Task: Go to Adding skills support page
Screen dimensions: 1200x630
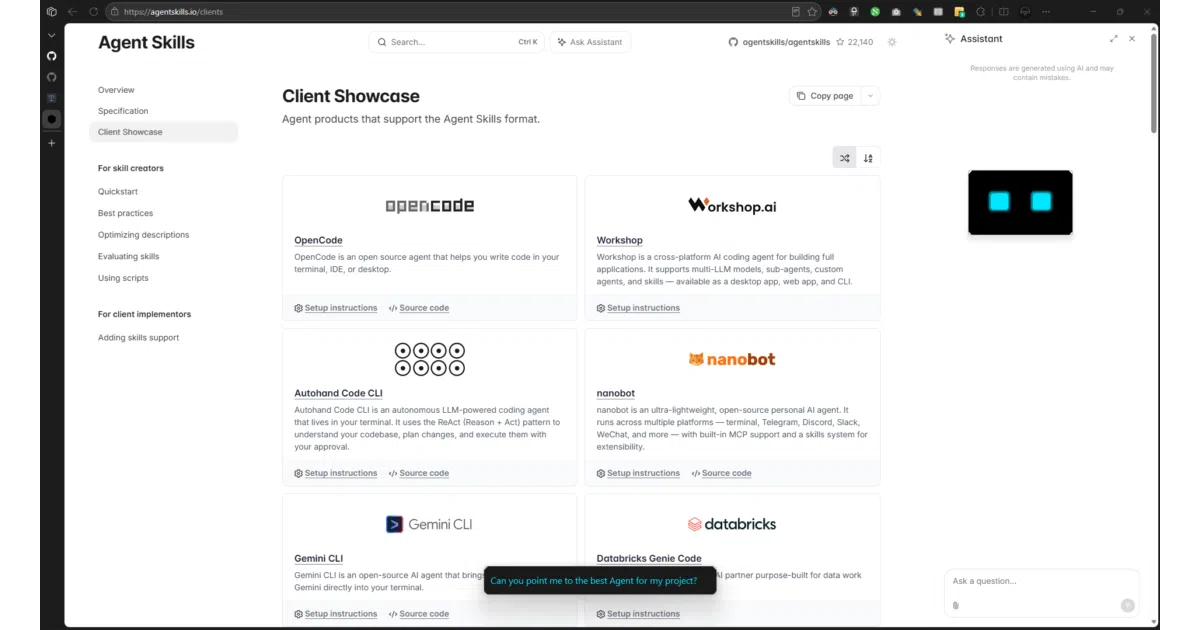Action: (x=139, y=338)
